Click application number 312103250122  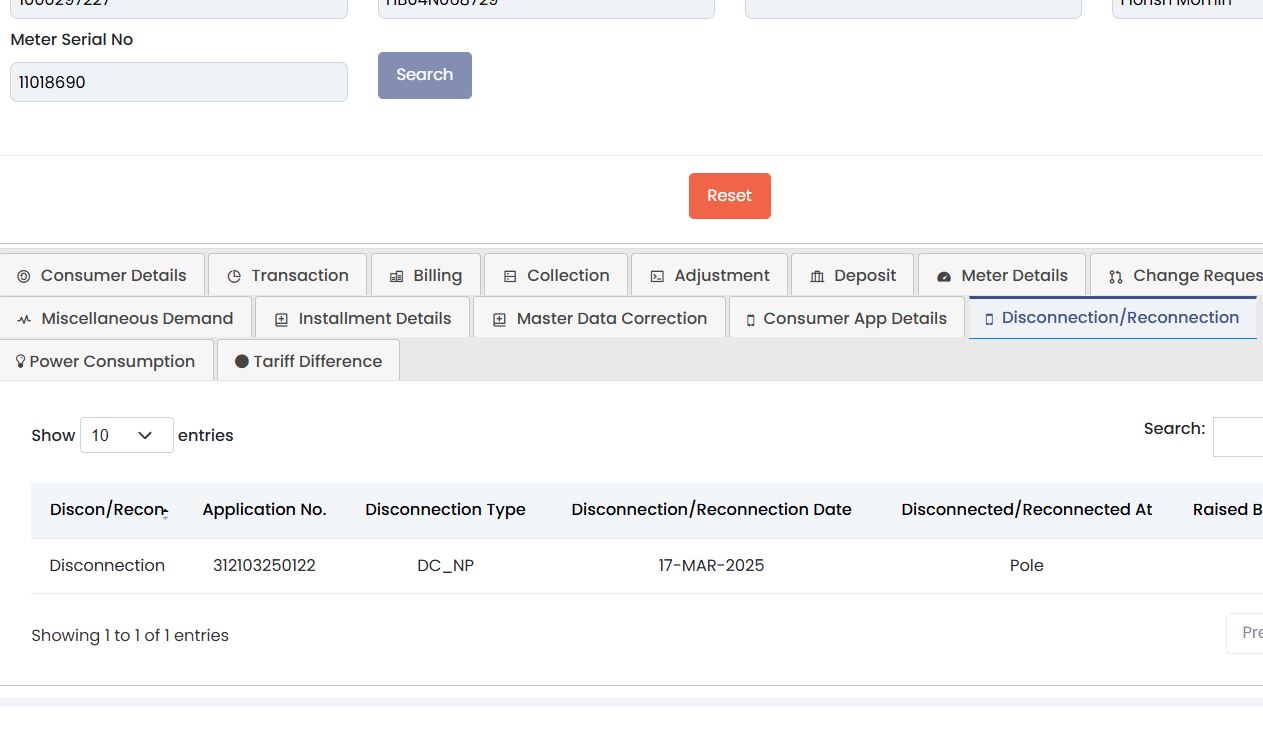click(x=264, y=566)
